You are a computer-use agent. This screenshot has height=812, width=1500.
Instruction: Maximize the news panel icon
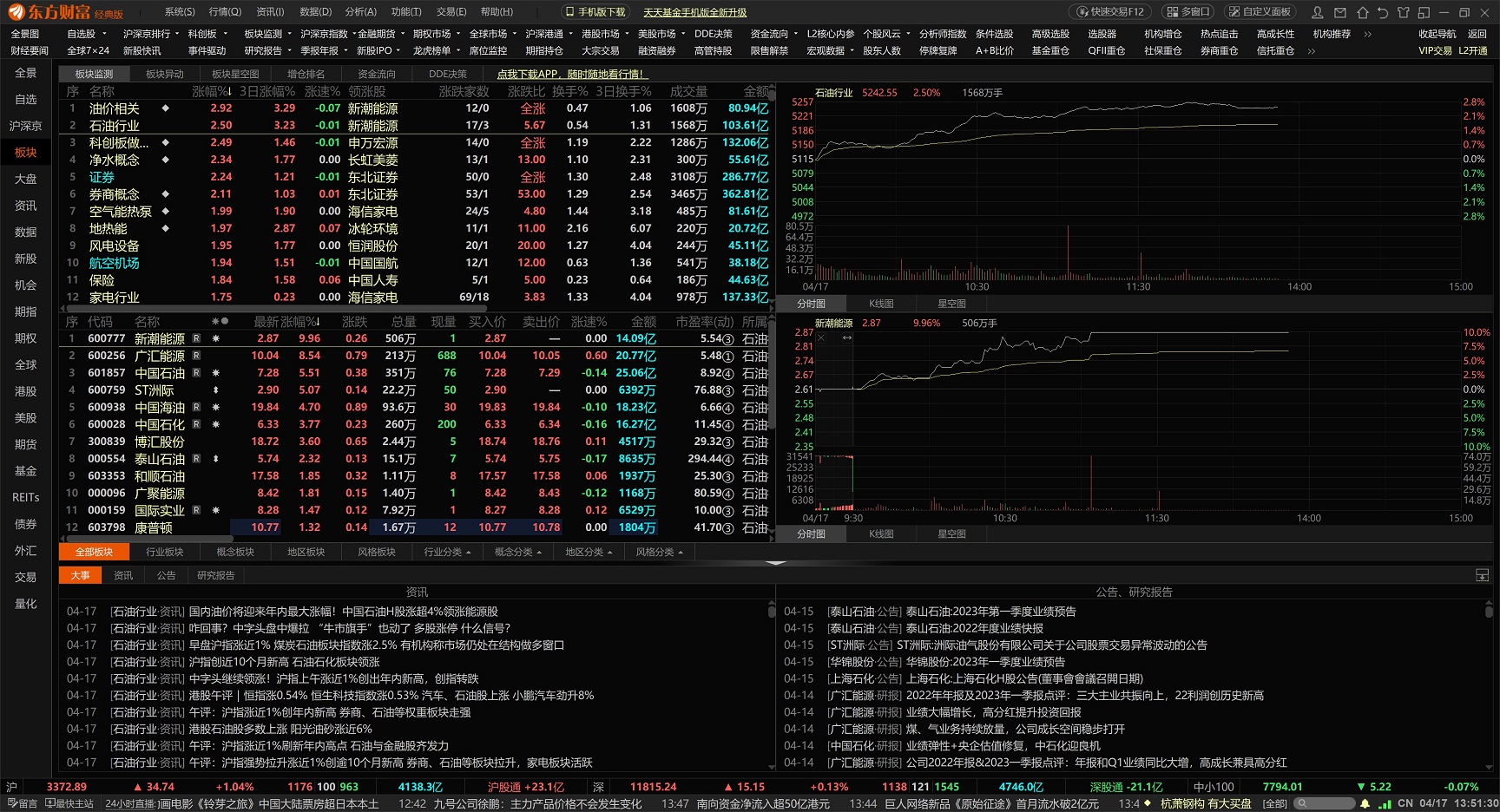(x=1482, y=575)
